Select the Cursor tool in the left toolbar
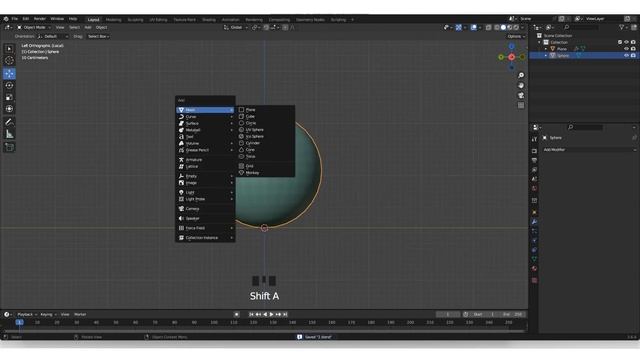 [x=9, y=60]
